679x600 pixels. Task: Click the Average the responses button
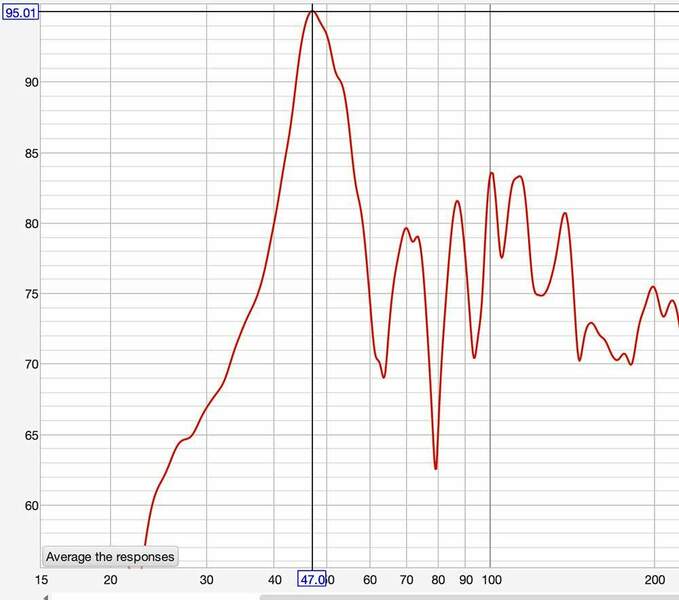click(110, 557)
